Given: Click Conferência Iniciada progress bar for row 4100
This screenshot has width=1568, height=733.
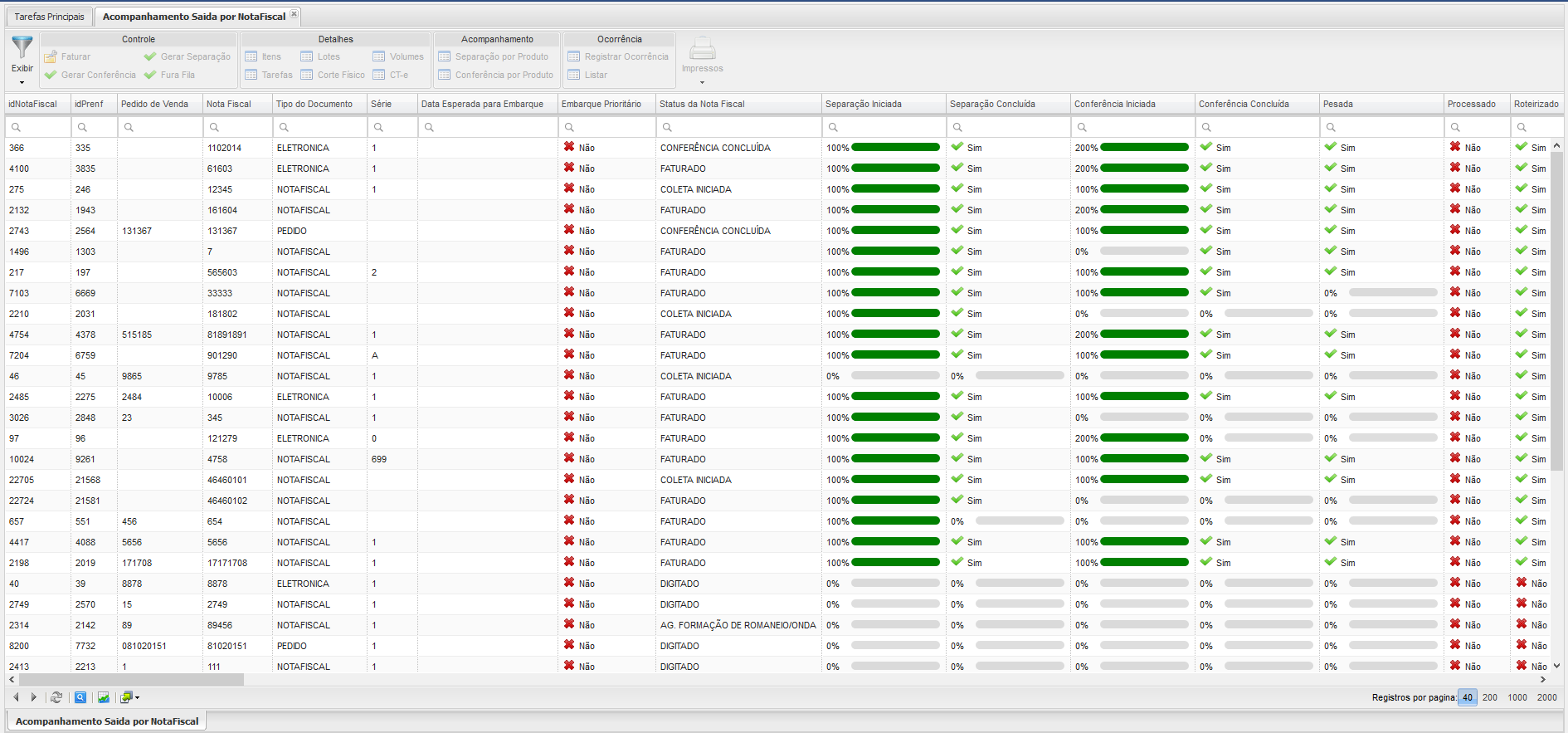Looking at the screenshot, I should (x=1144, y=168).
